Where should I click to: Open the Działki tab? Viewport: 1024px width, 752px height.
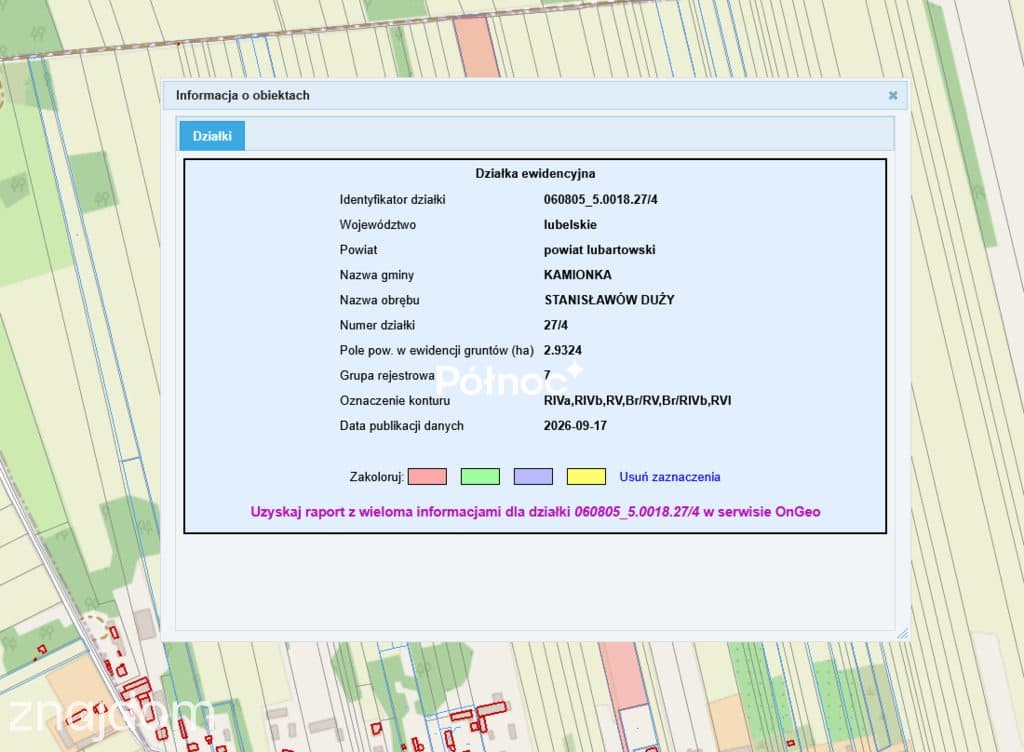212,136
